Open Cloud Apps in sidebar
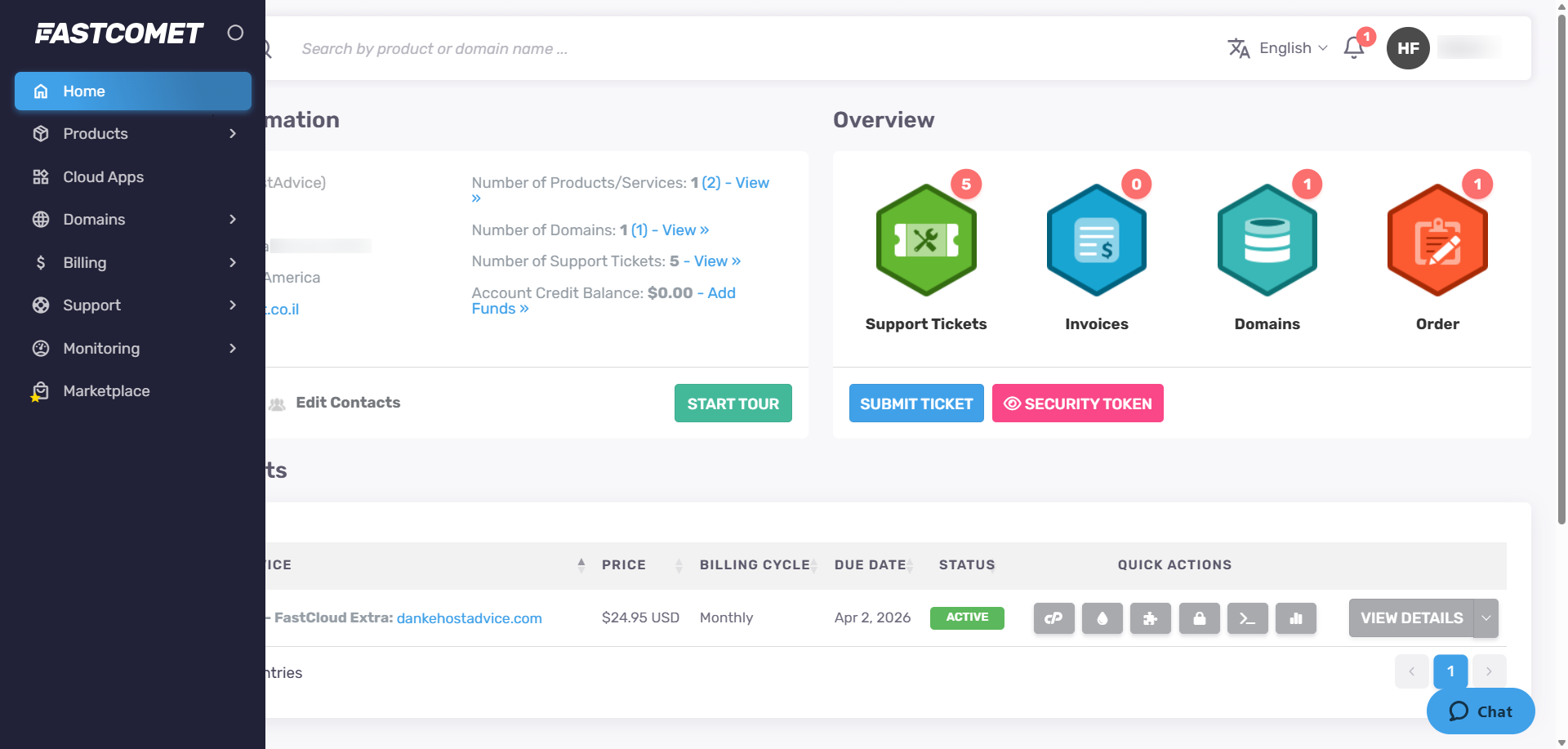Image resolution: width=1568 pixels, height=749 pixels. pyautogui.click(x=133, y=176)
